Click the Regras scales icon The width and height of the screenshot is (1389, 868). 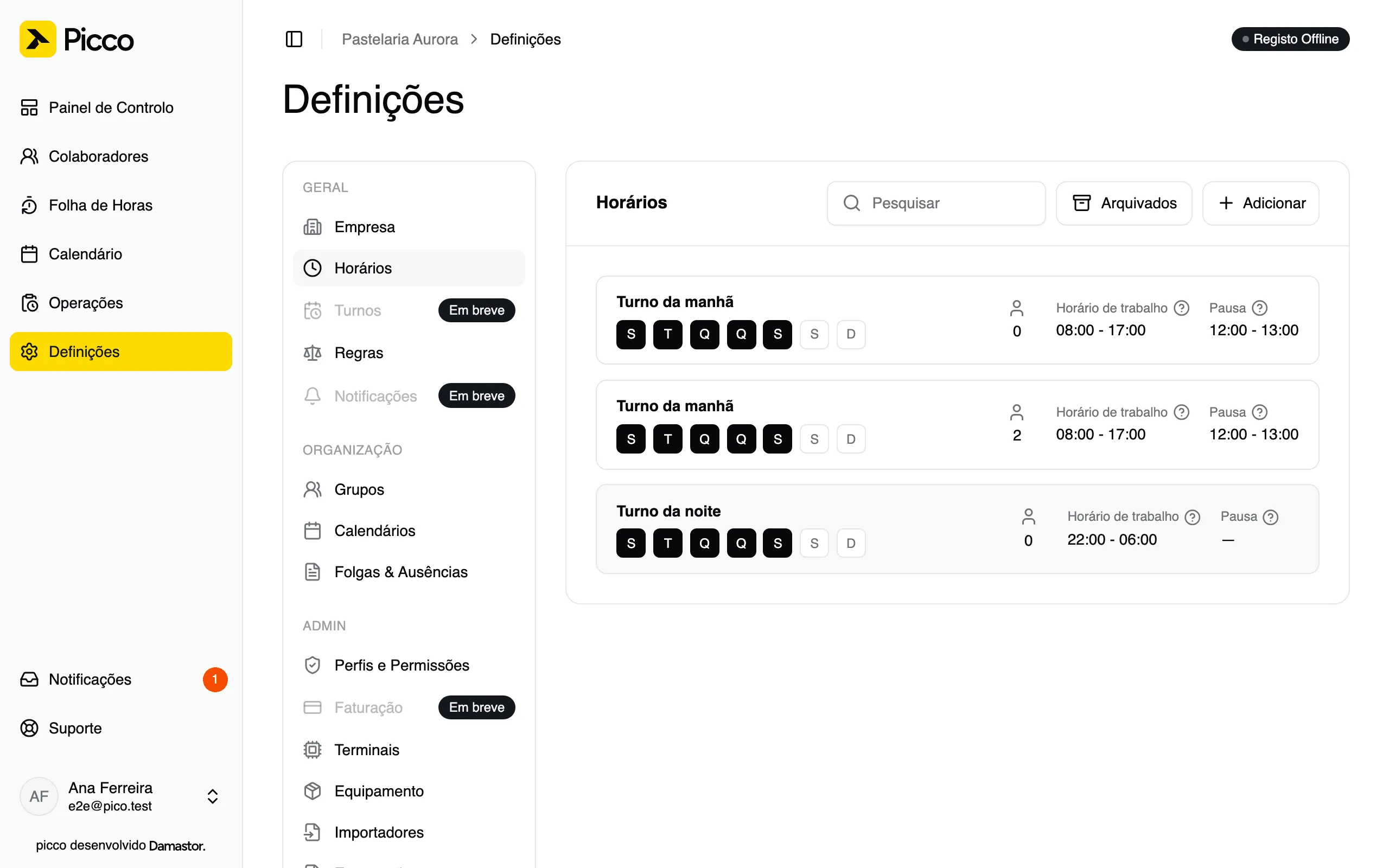(x=312, y=353)
